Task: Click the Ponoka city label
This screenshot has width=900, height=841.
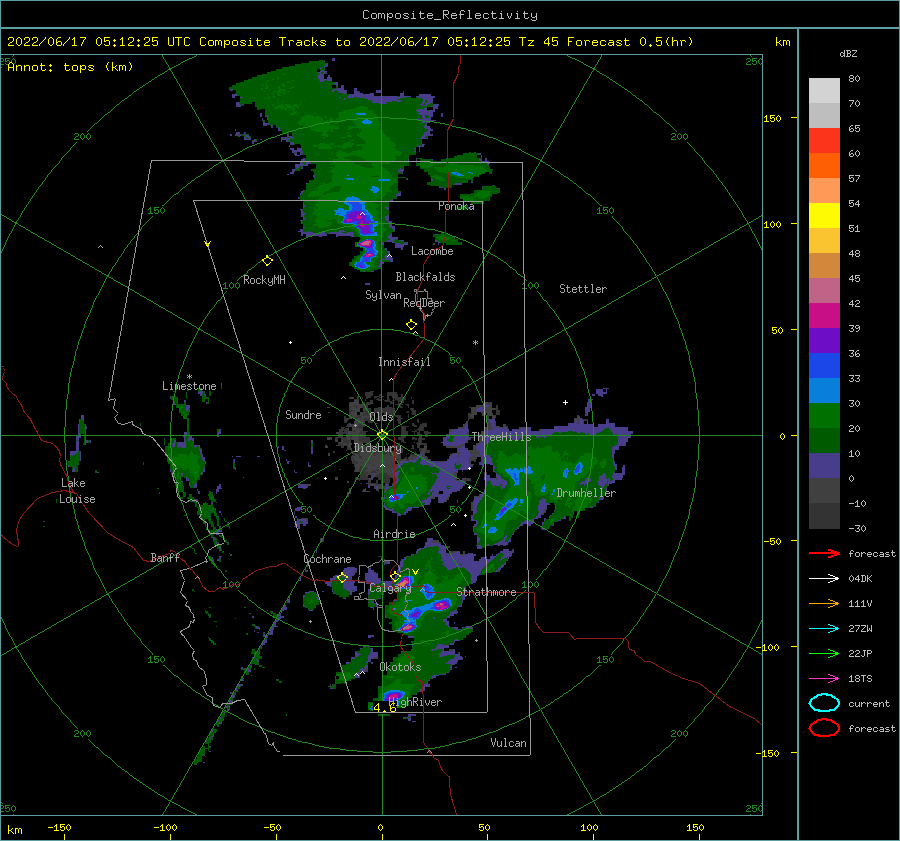Action: (x=456, y=206)
